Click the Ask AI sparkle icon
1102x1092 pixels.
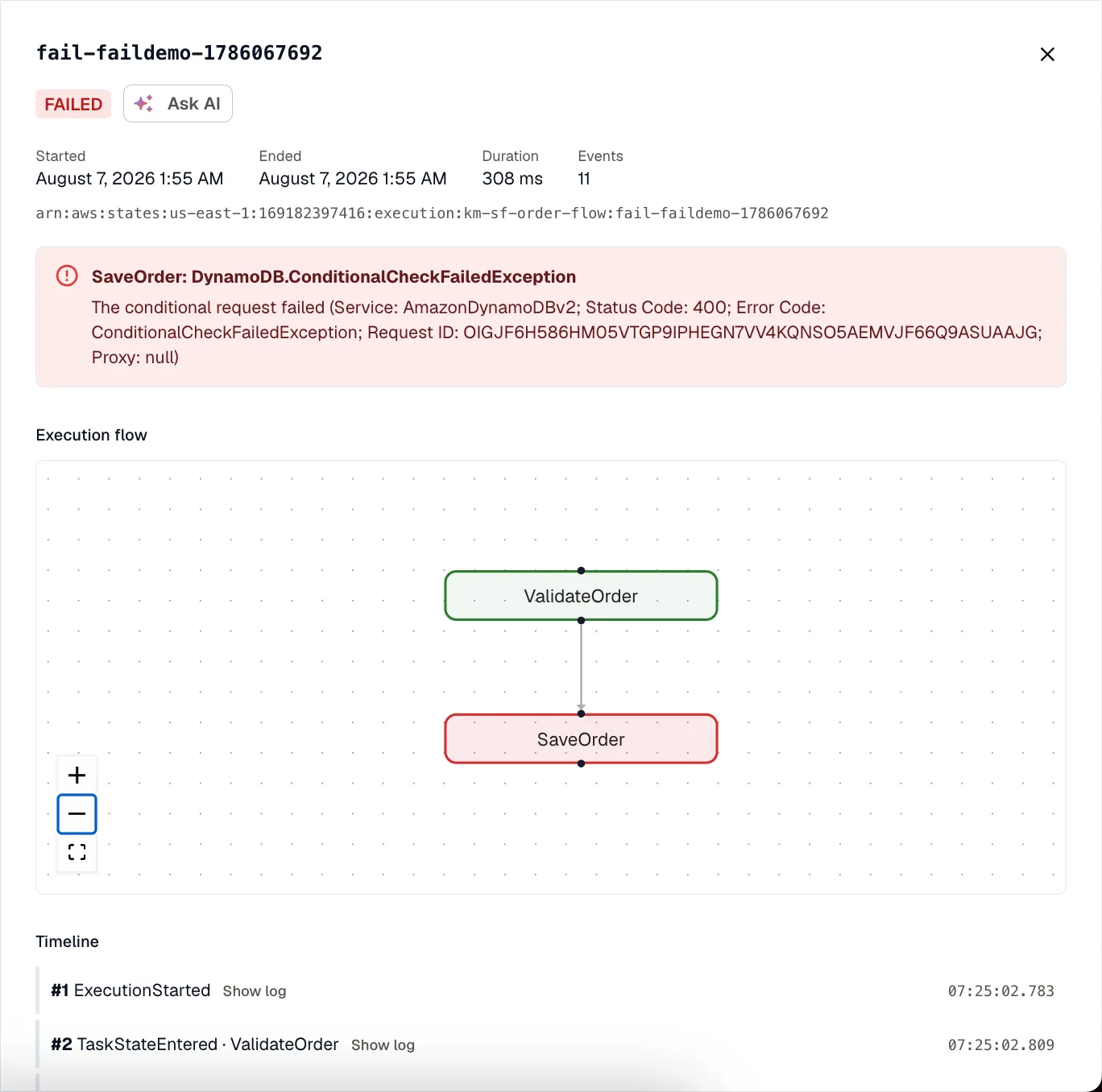143,104
